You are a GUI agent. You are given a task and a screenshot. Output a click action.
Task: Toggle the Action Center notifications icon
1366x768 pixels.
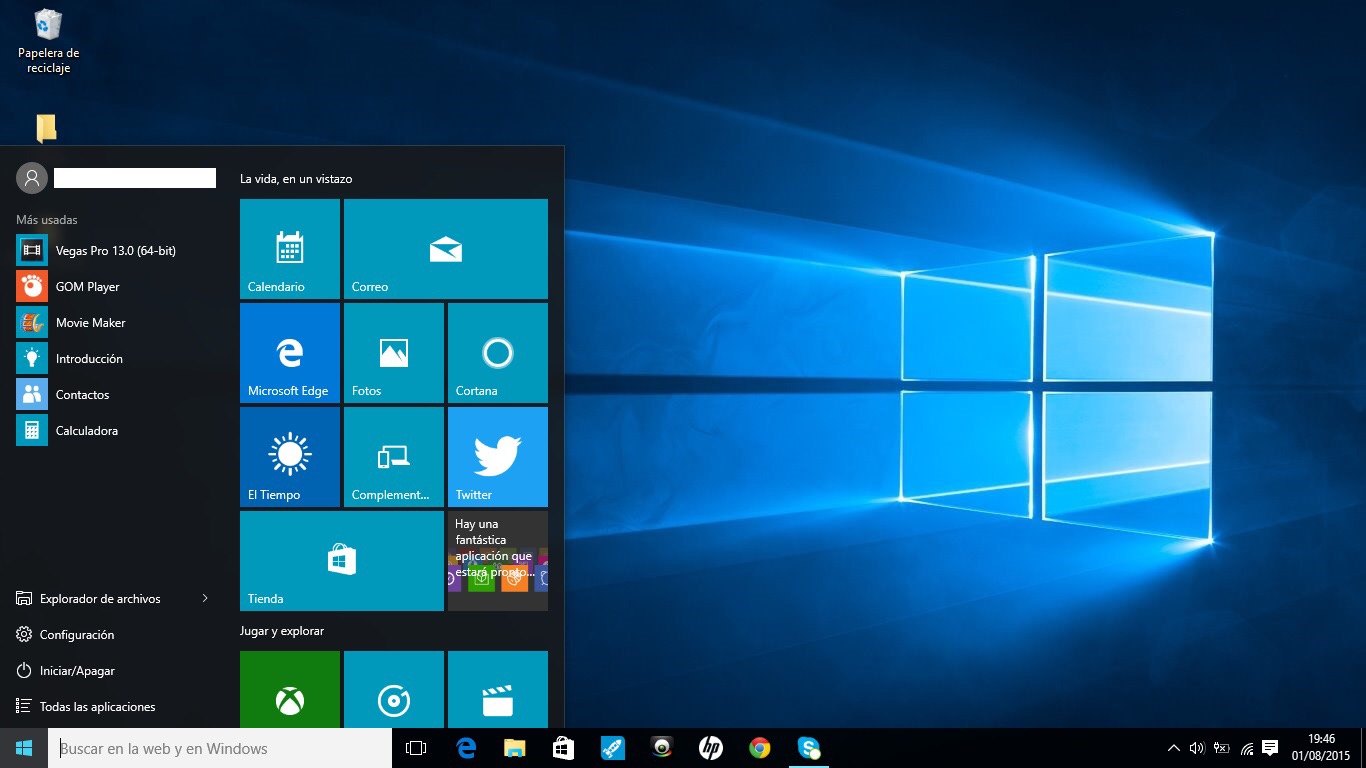point(1270,748)
